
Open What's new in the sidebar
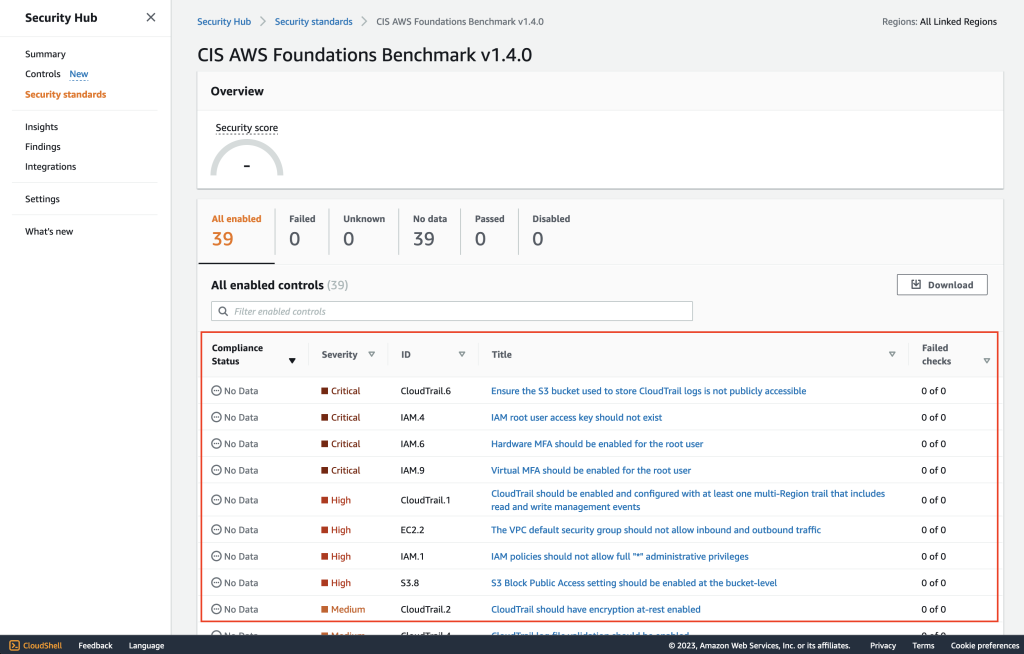[x=49, y=231]
